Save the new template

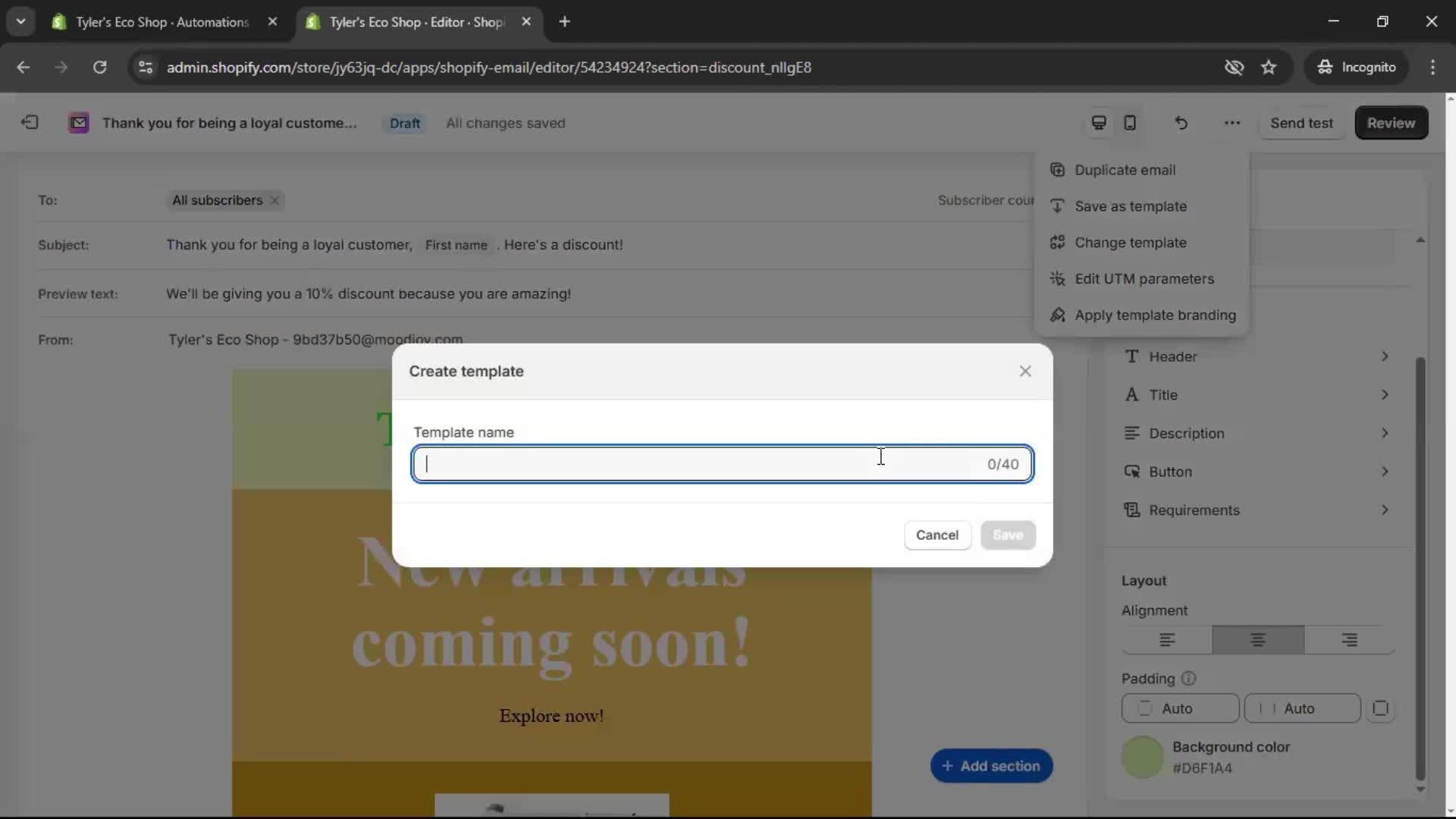pyautogui.click(x=1008, y=535)
